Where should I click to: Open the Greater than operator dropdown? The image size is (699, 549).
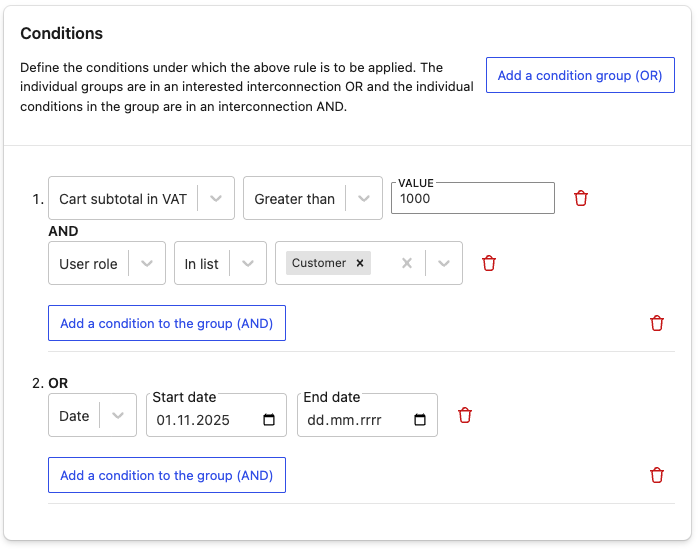364,199
